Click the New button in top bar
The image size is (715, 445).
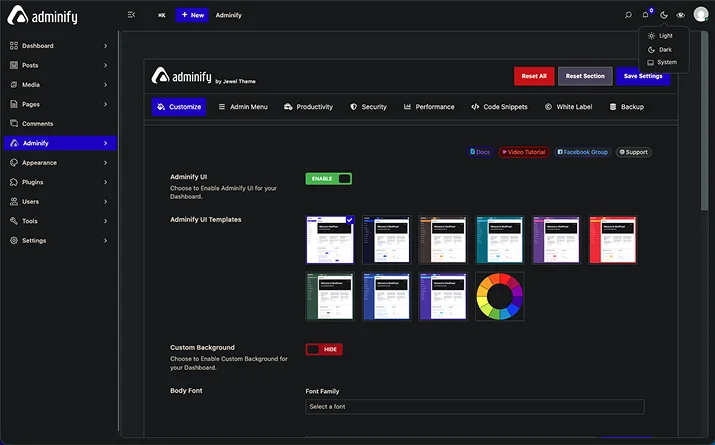click(x=192, y=15)
